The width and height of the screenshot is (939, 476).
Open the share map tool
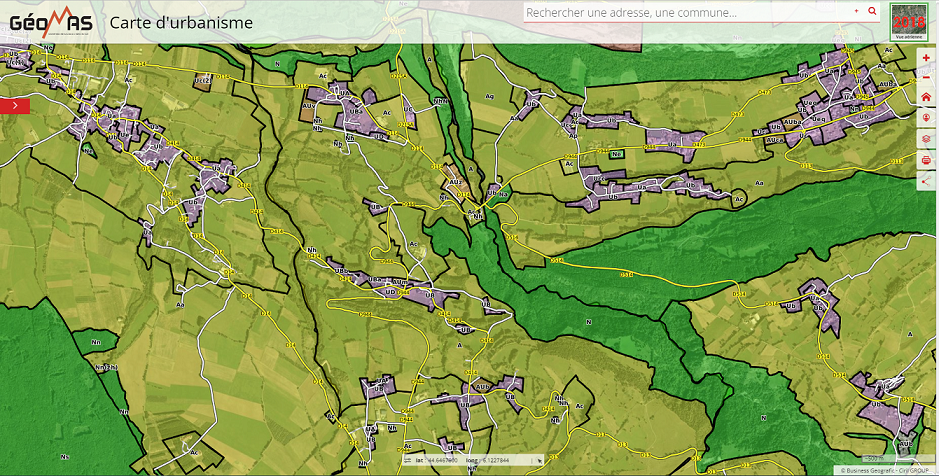click(926, 181)
